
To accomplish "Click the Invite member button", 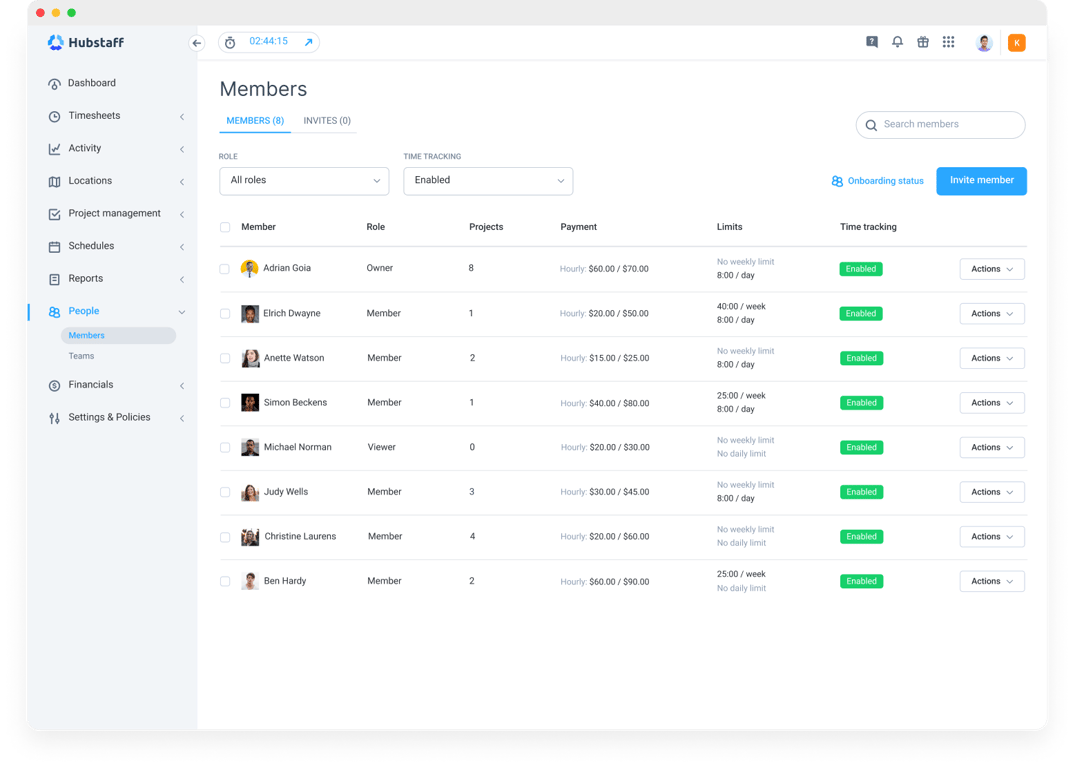I will [x=981, y=181].
